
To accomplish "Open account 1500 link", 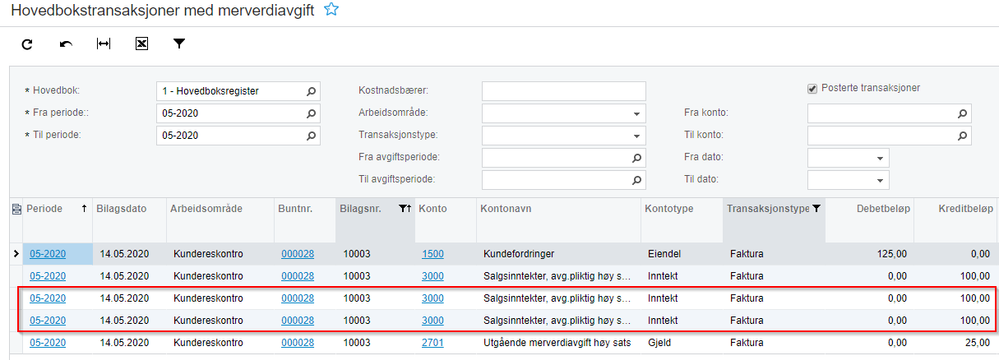I will pyautogui.click(x=433, y=254).
